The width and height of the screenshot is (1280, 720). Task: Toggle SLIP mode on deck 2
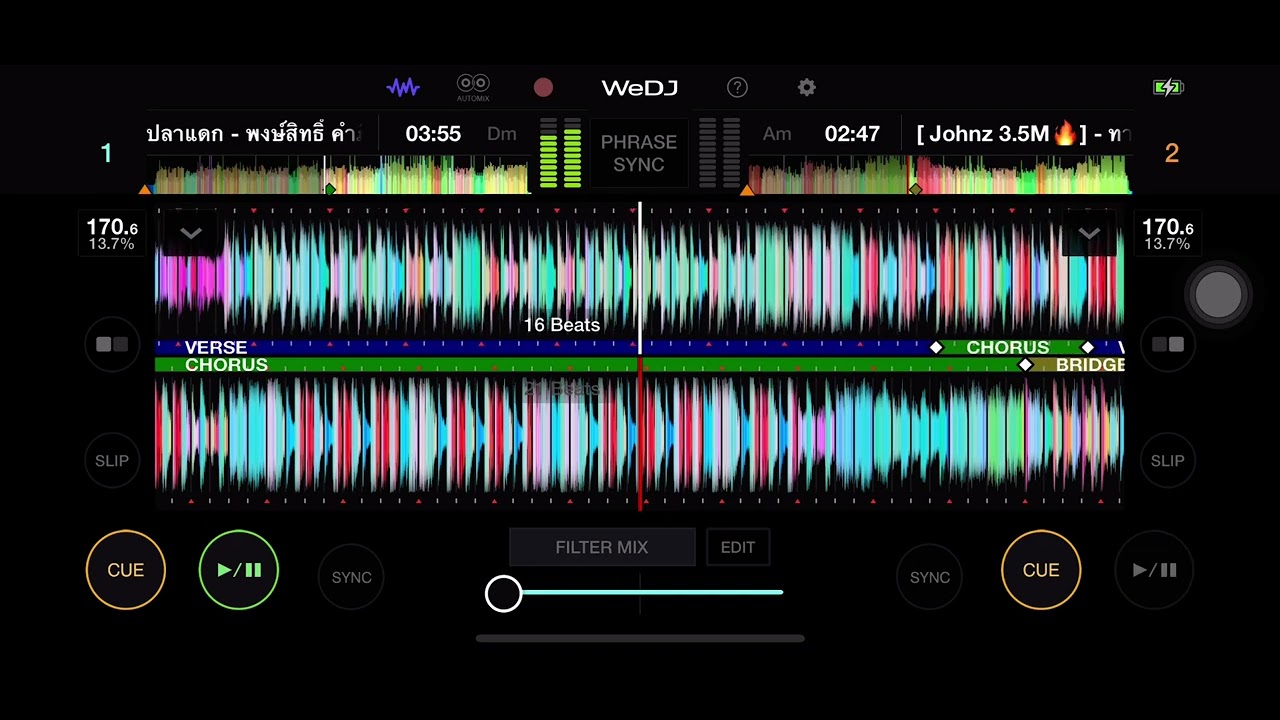1168,460
